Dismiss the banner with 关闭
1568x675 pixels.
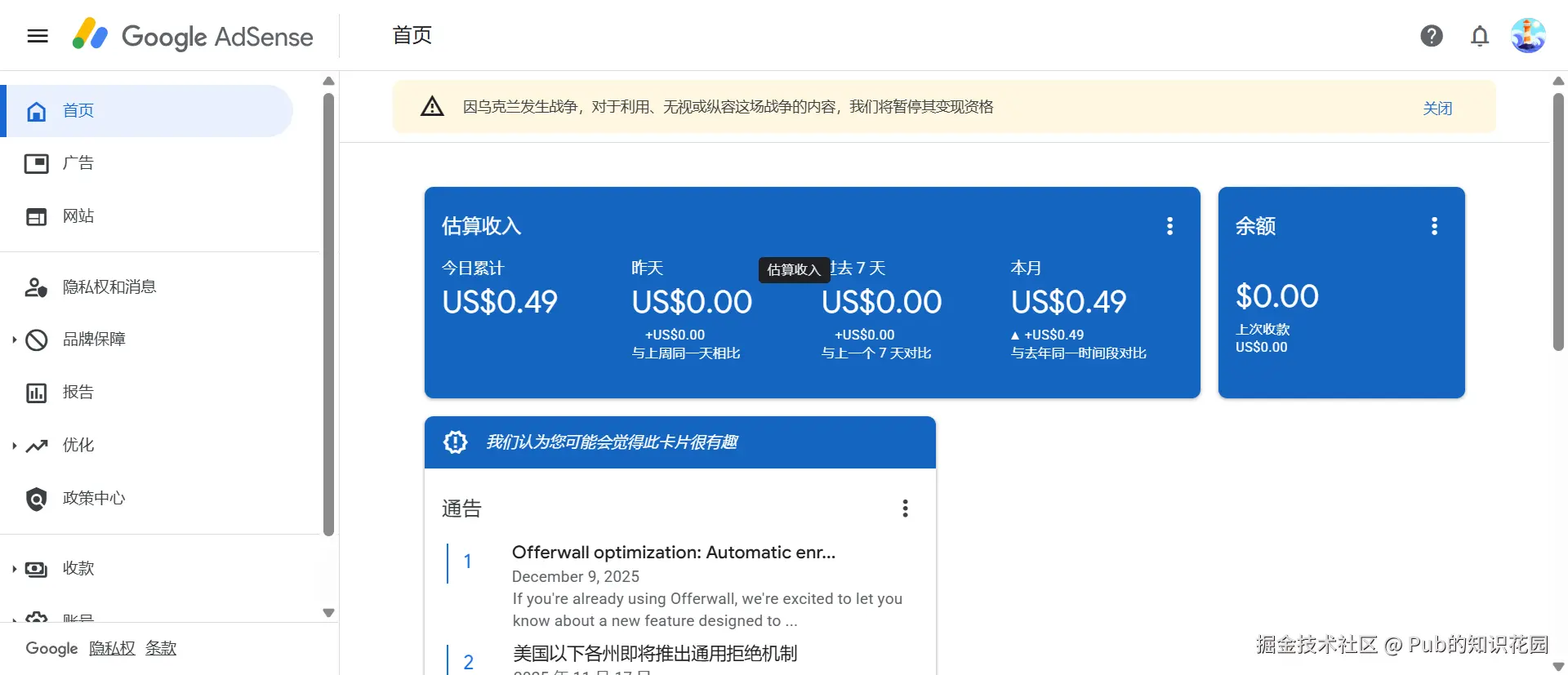coord(1437,109)
